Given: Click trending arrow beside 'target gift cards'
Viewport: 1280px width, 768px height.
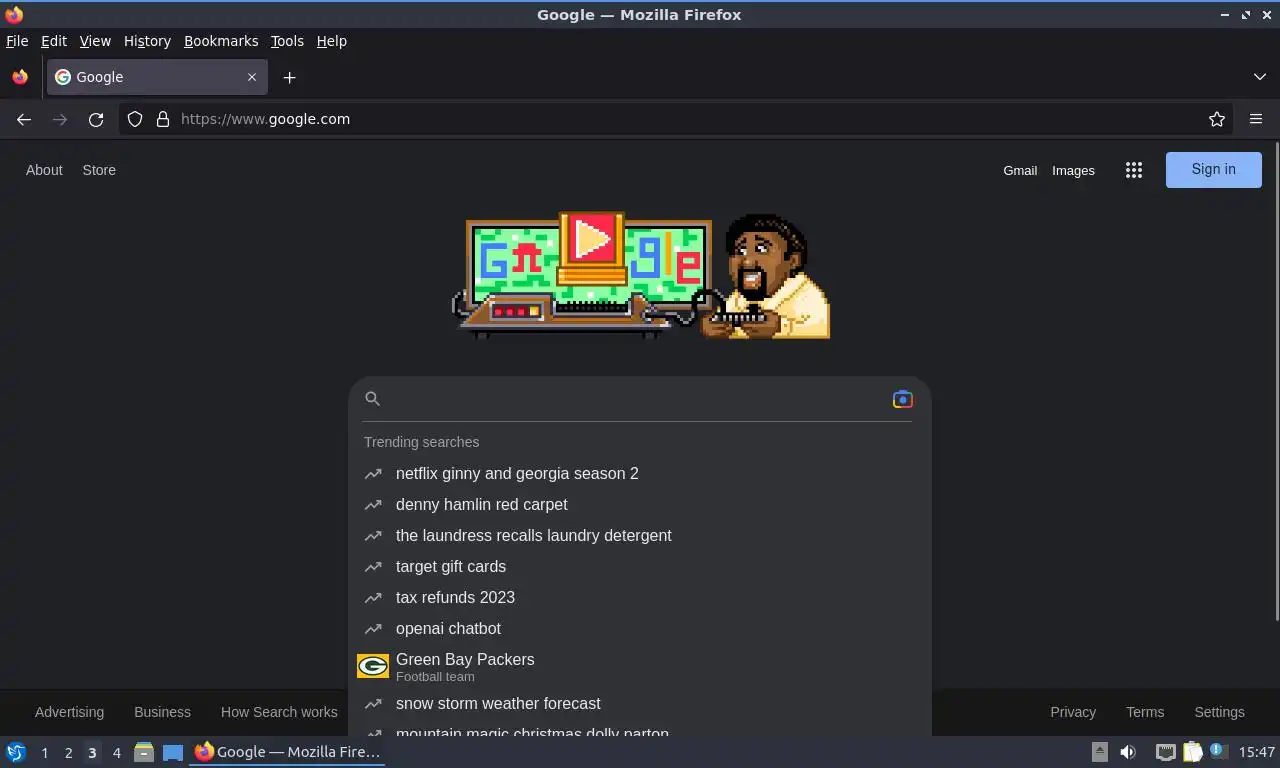Looking at the screenshot, I should [373, 567].
